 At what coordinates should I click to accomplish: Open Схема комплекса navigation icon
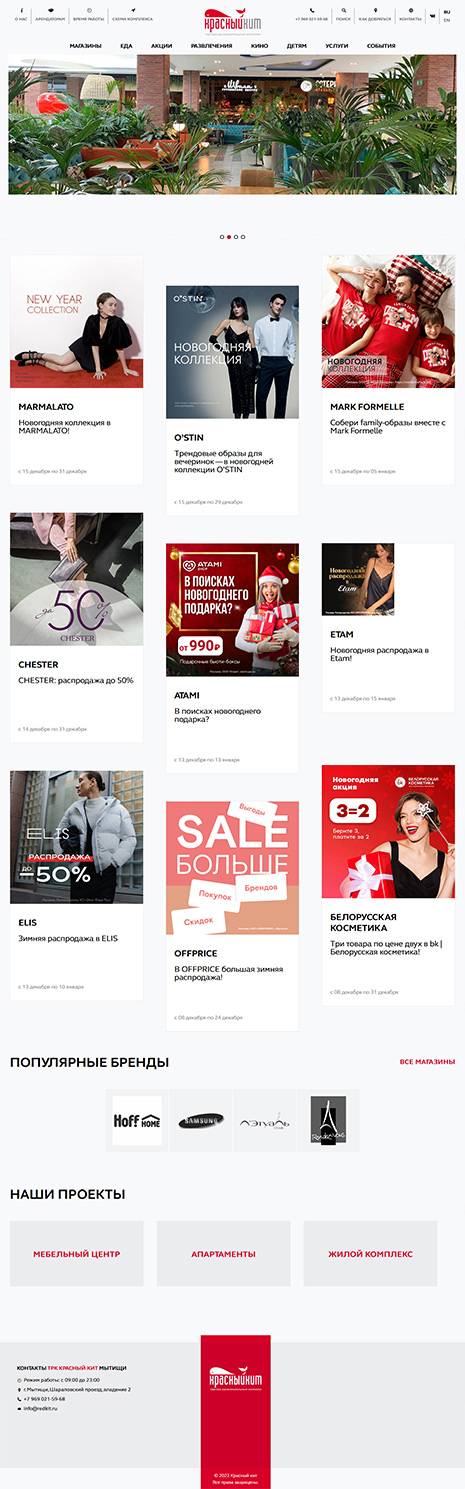133,10
